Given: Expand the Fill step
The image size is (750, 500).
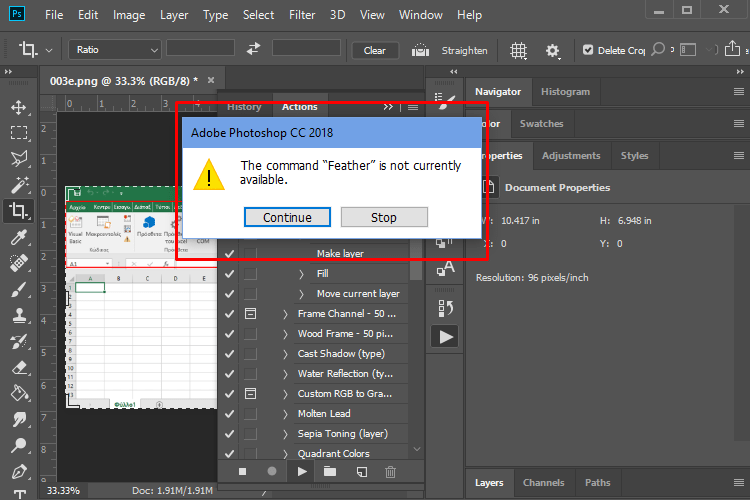Looking at the screenshot, I should 301,274.
